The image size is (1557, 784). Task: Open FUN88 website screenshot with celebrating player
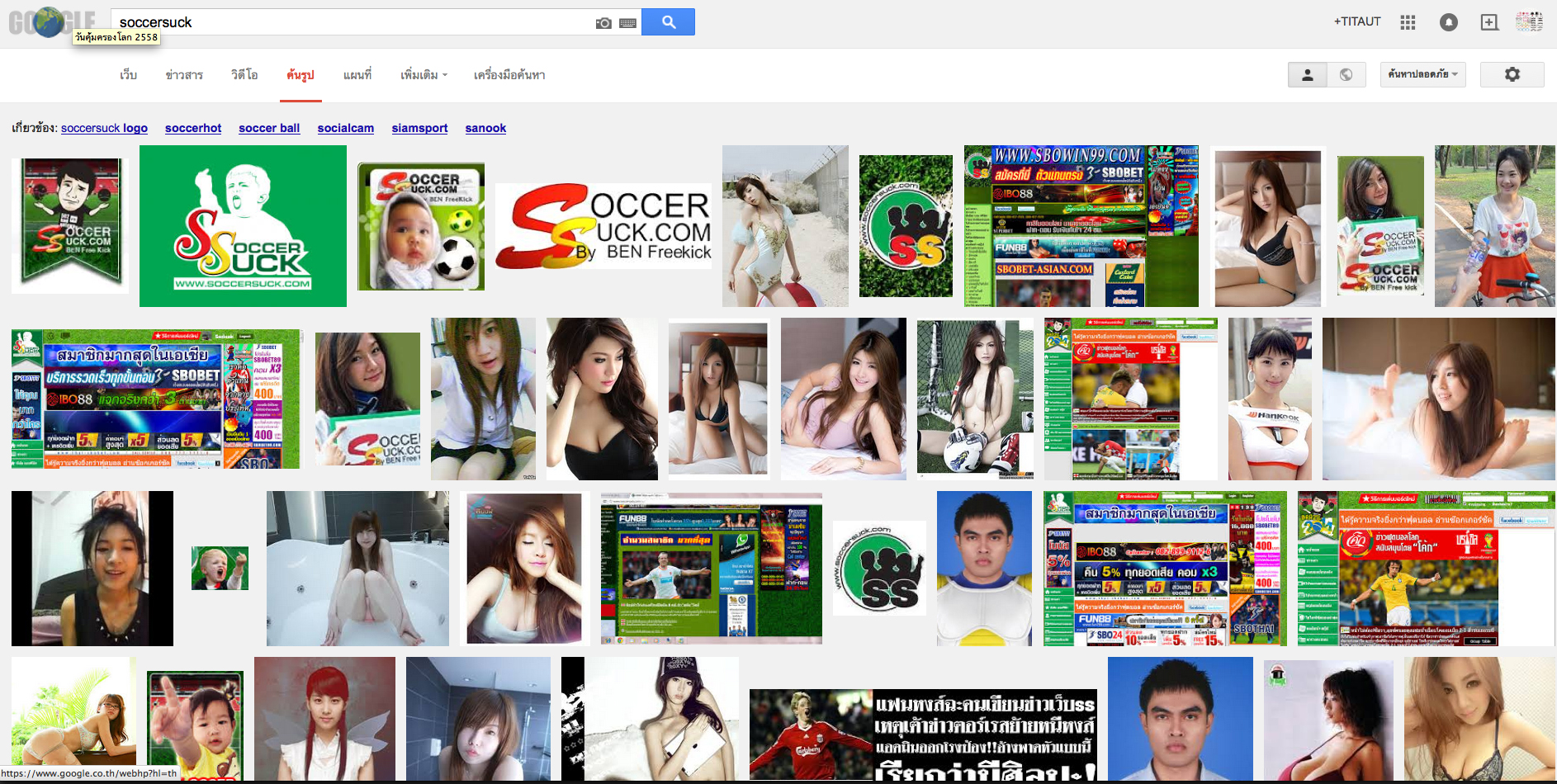tap(712, 569)
